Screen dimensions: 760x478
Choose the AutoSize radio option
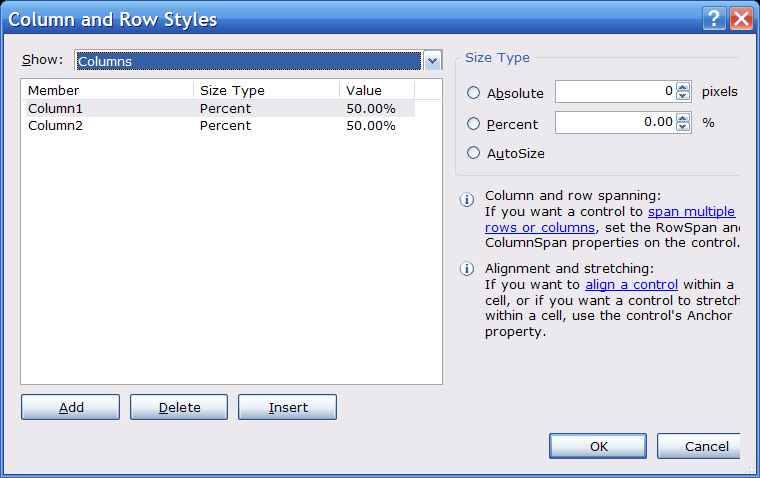click(x=474, y=154)
